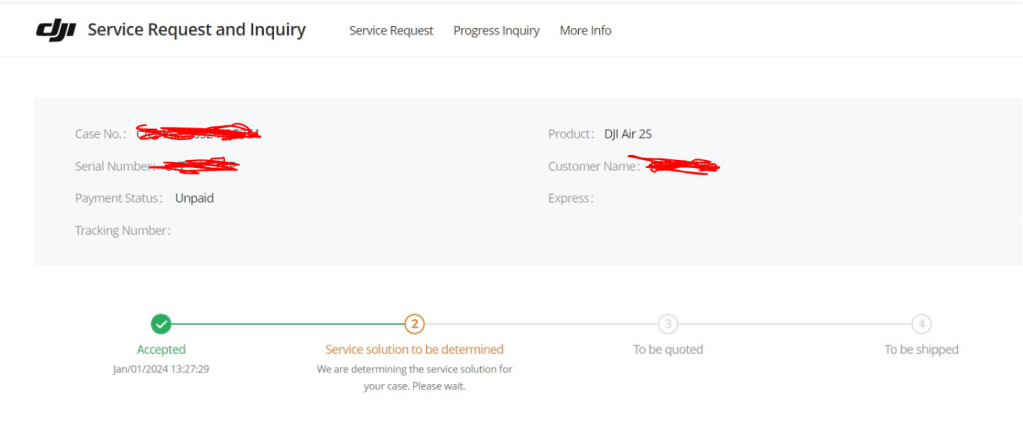Click the green Accepted checkmark icon
Viewport: 1023px width, 423px height.
(x=161, y=324)
